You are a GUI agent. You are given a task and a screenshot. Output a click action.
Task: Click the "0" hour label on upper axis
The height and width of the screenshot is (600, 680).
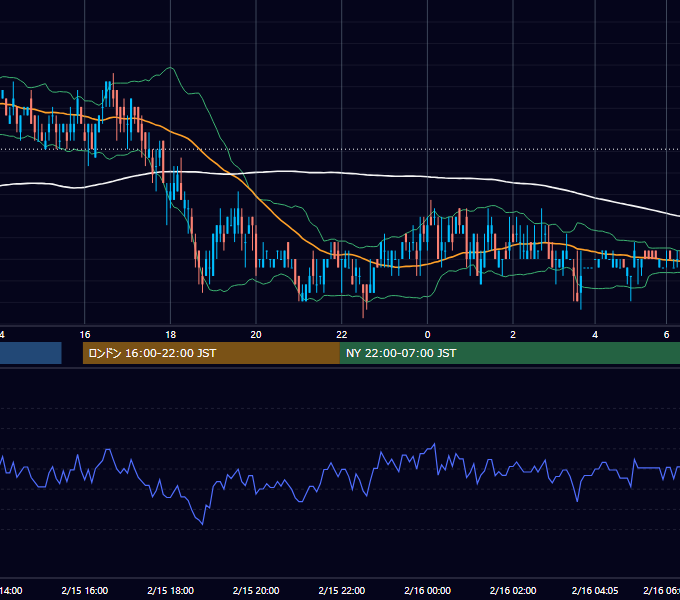tap(427, 335)
